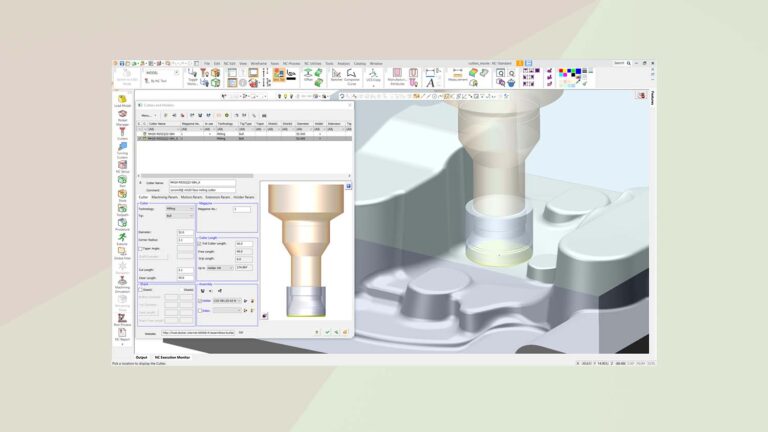Open the Analysis menu

[344, 64]
